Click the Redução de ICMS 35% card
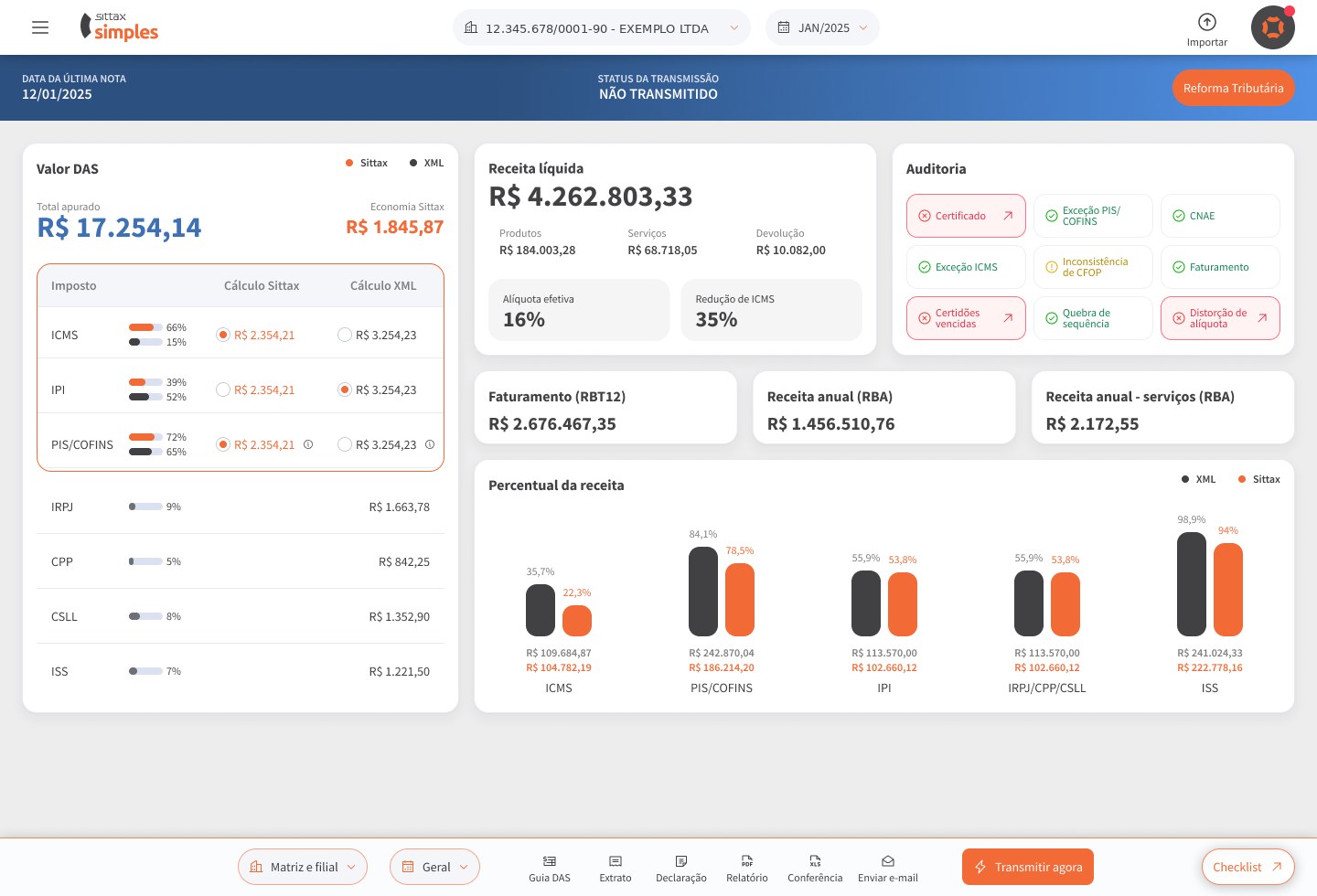This screenshot has height=896, width=1317. click(772, 310)
